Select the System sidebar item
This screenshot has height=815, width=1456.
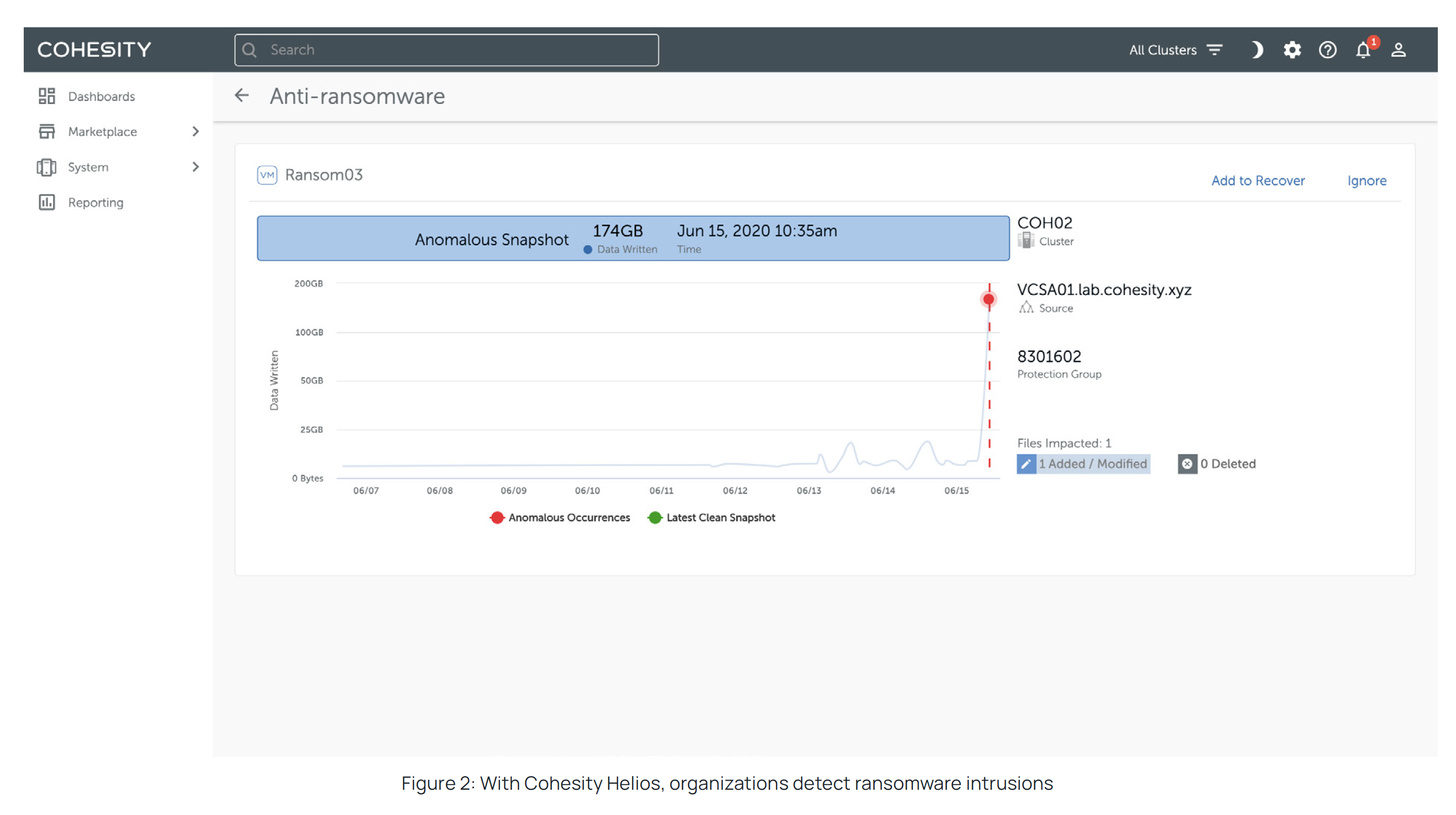[x=88, y=167]
